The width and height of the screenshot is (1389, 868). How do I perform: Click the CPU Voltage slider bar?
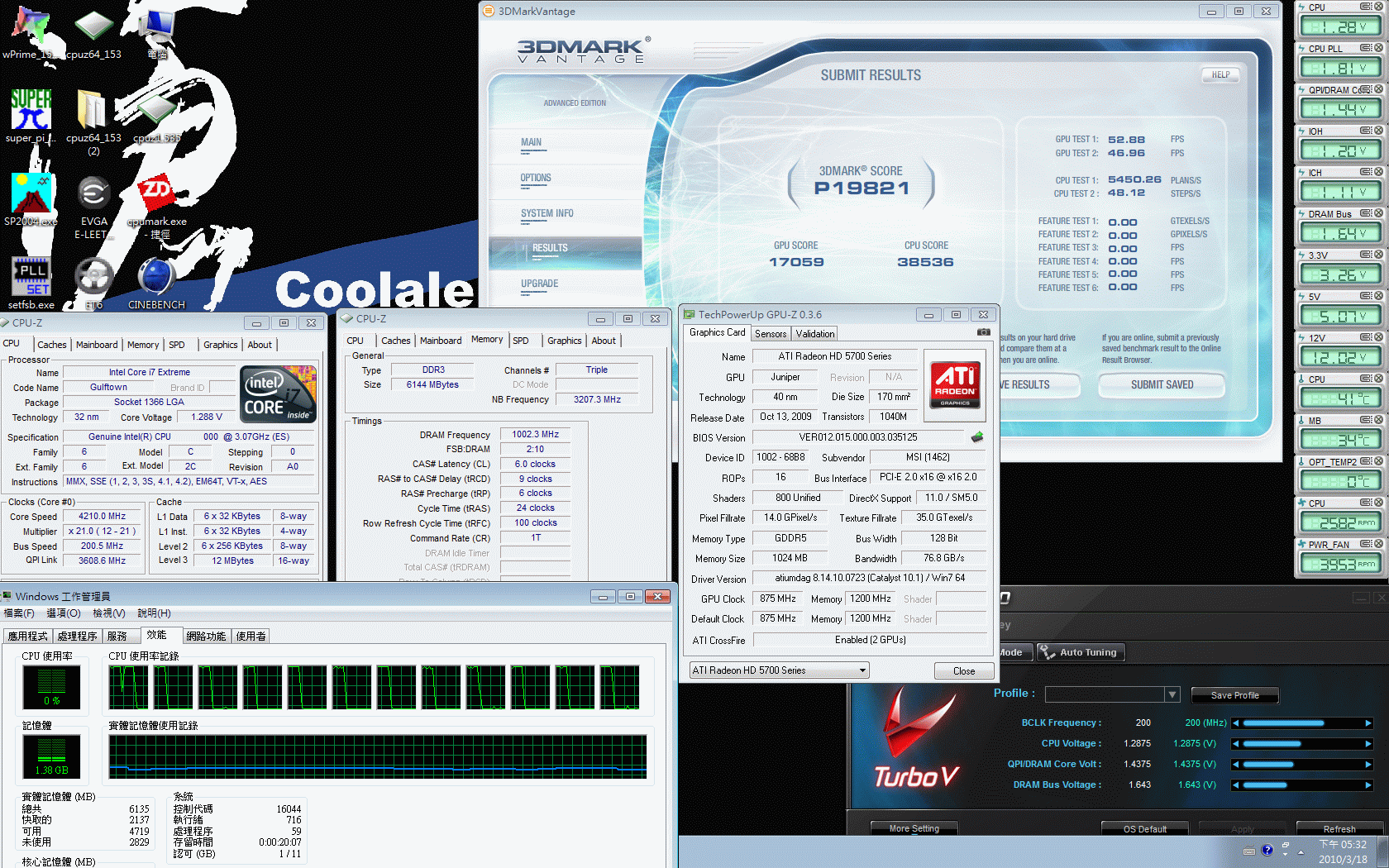point(1302,744)
